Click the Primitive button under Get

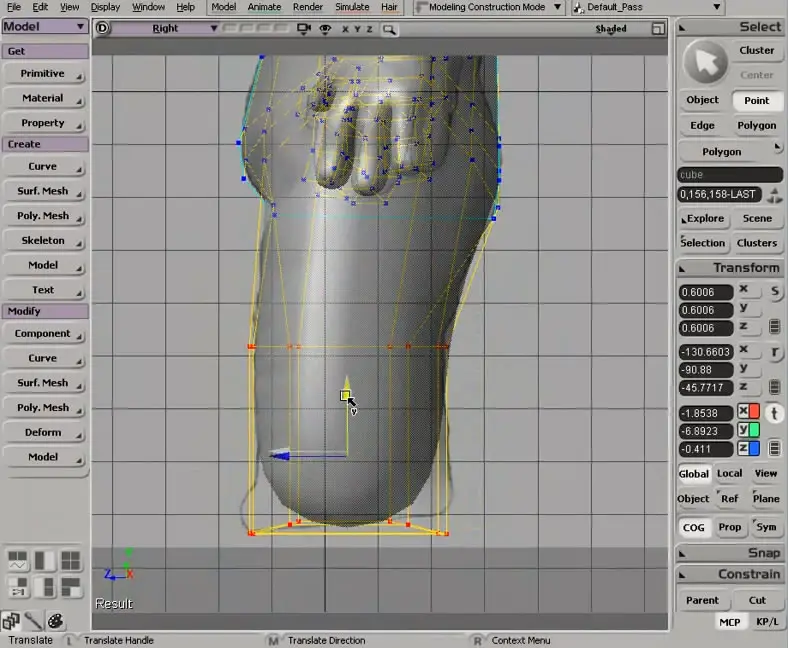[x=43, y=74]
